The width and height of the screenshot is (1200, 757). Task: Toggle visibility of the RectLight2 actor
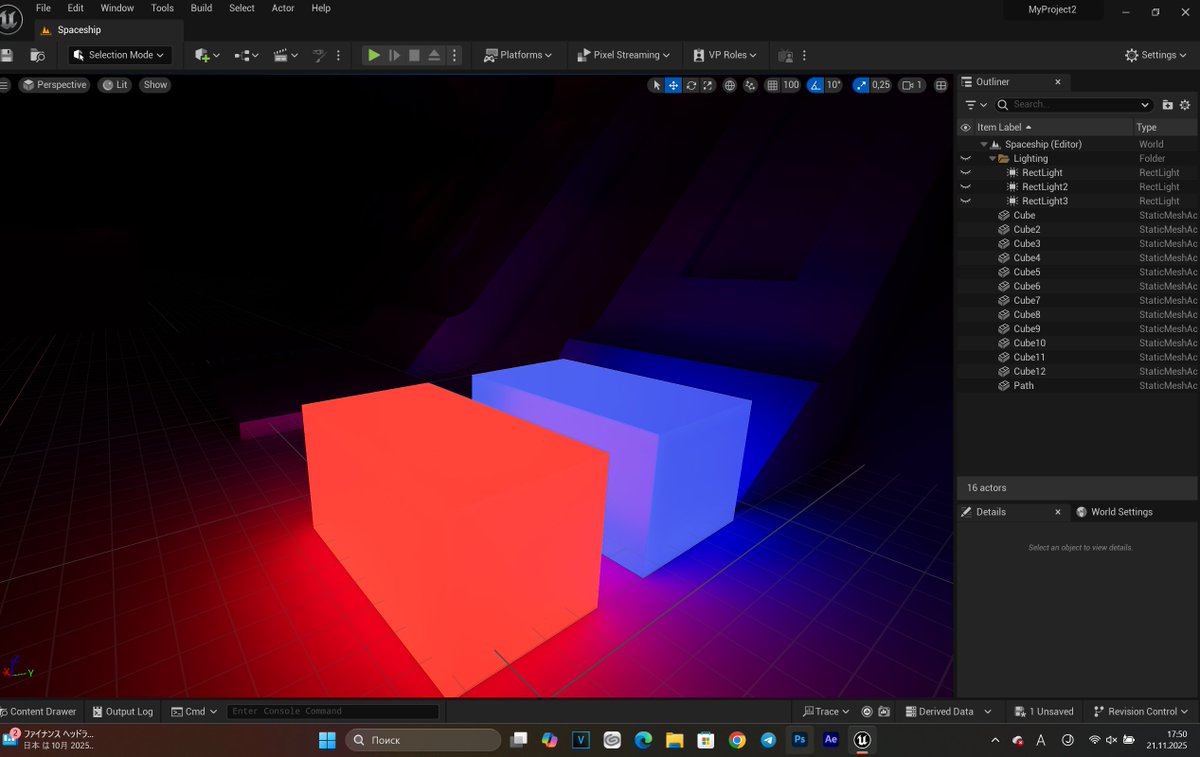tap(966, 187)
